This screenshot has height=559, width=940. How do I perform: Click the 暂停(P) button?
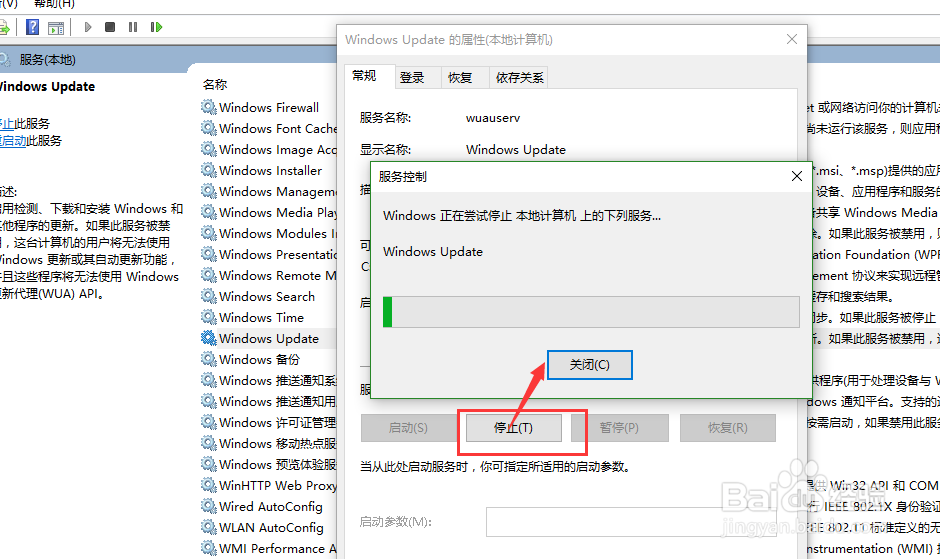pos(619,428)
